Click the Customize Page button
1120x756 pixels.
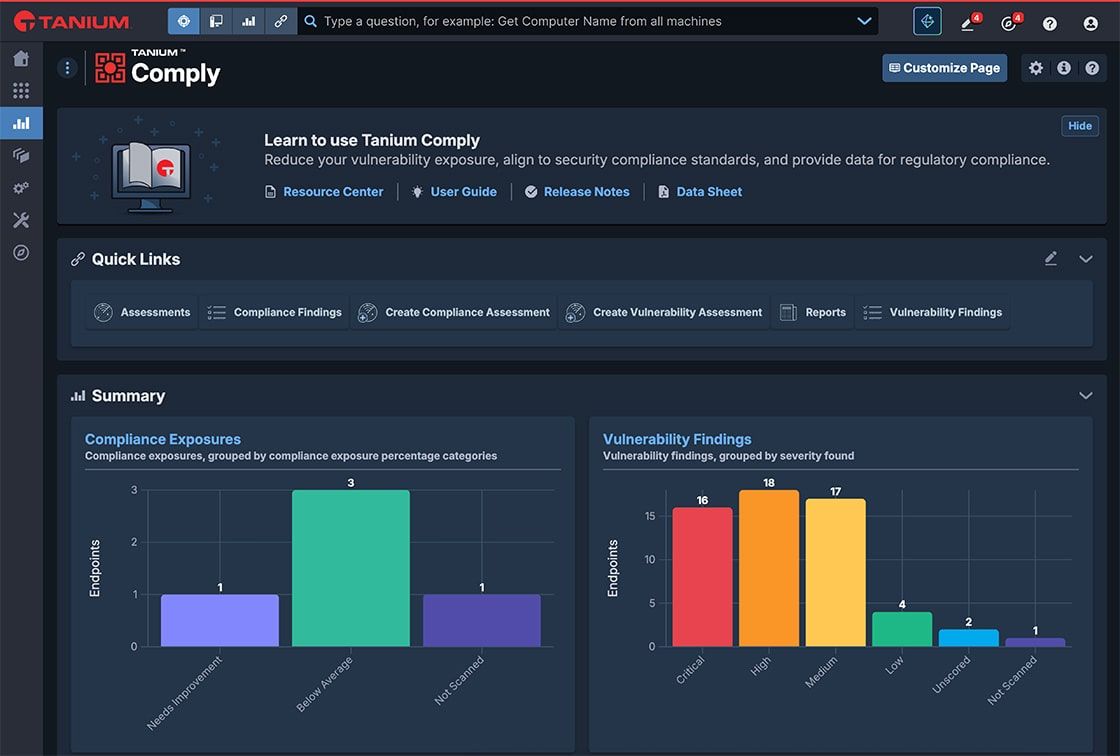(x=944, y=68)
